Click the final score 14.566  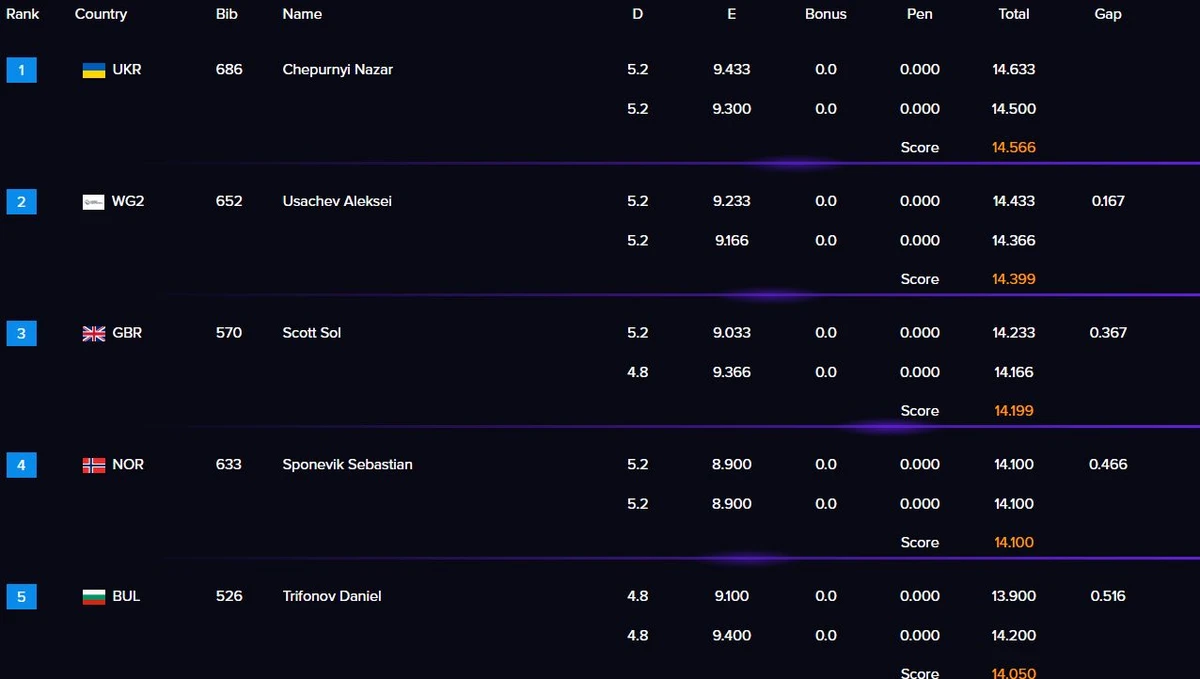pyautogui.click(x=1014, y=147)
